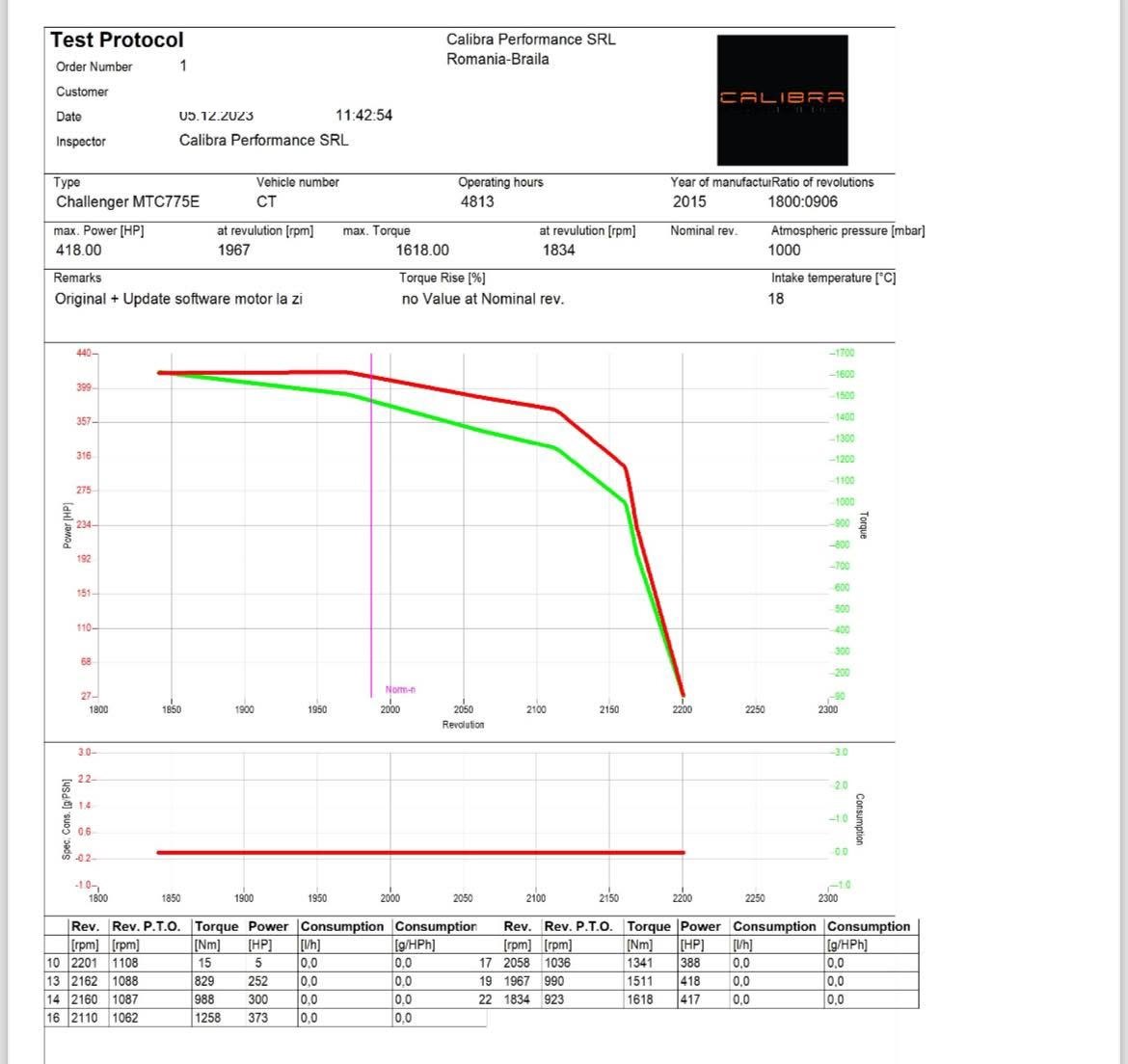Screen dimensions: 1128x1064
Task: Click the rotated 'Consumption' label on the lower chart's right axis
Action: pyautogui.click(x=859, y=819)
